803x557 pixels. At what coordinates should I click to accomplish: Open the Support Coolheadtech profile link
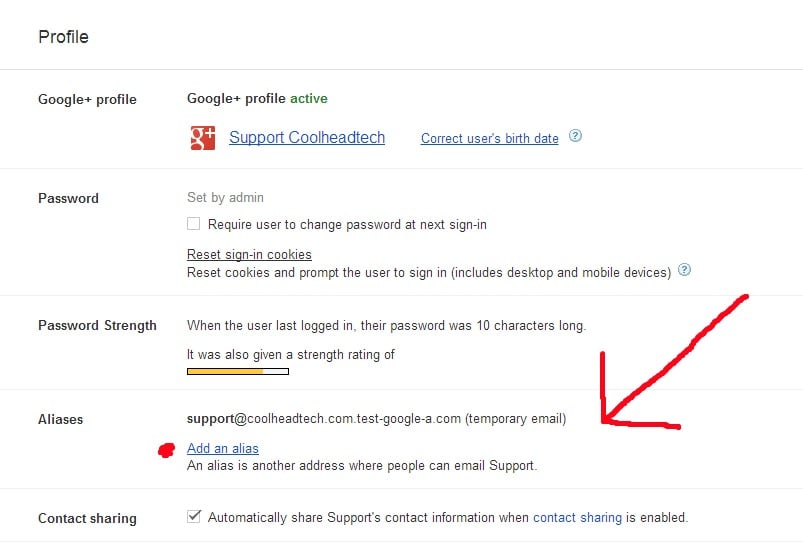306,138
